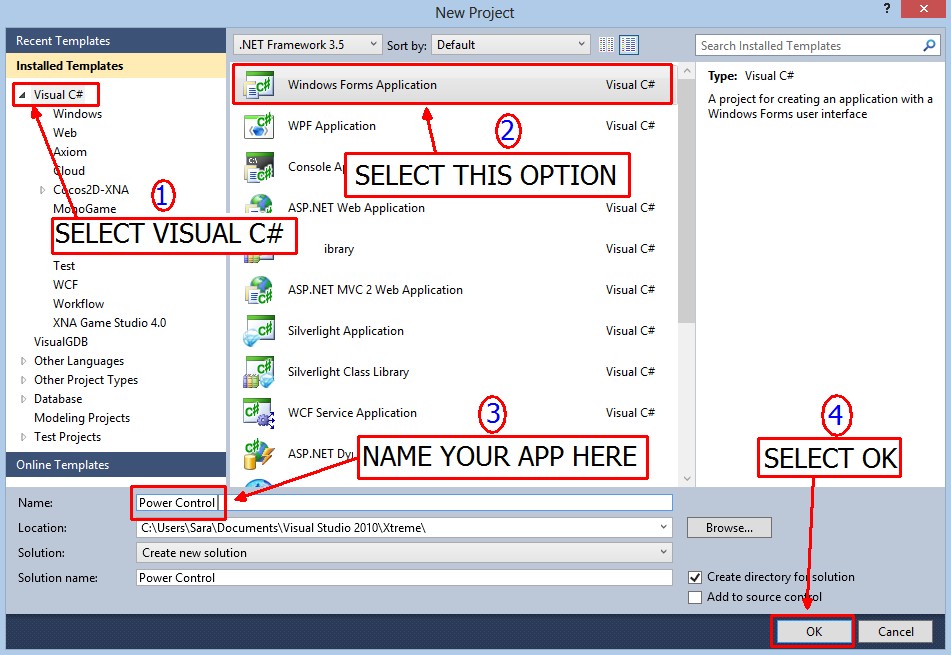Click the ASP.NET Dynamic Data template icon

coord(259,454)
